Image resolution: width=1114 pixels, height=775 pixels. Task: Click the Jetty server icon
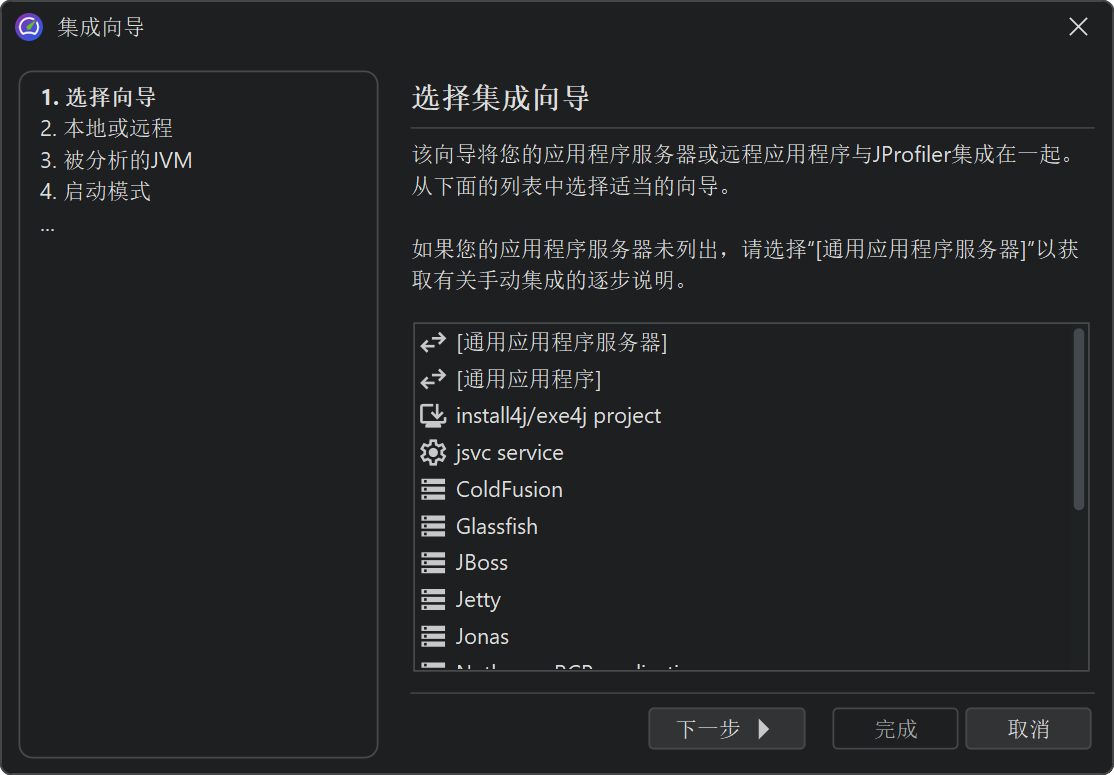tap(433, 600)
